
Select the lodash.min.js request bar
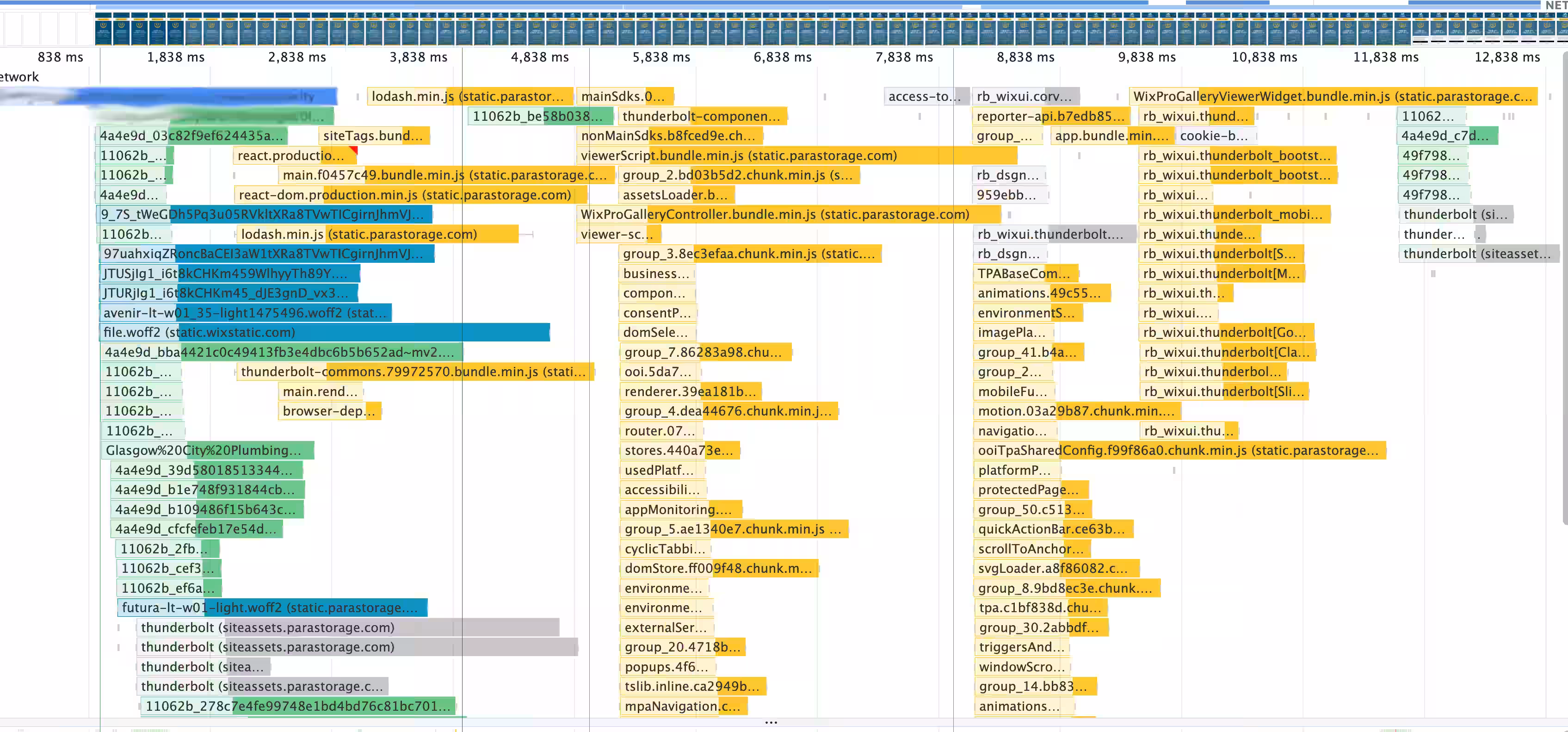tap(469, 96)
